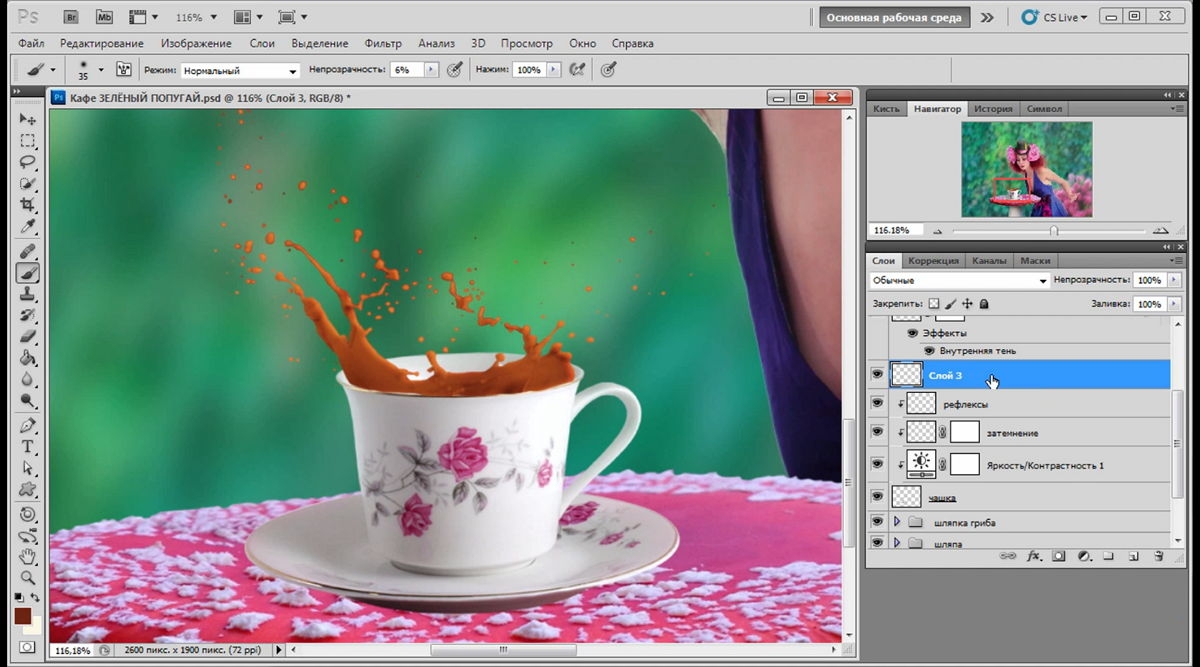Select the Rectangular Marquee tool
Image resolution: width=1200 pixels, height=667 pixels.
[x=28, y=141]
